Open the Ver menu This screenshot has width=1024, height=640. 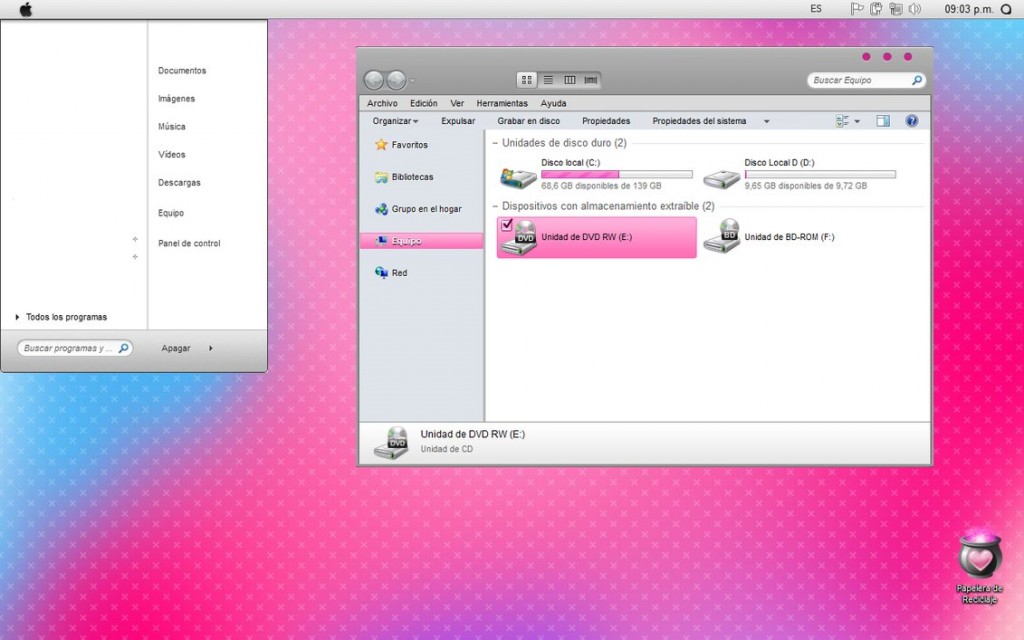click(x=457, y=102)
